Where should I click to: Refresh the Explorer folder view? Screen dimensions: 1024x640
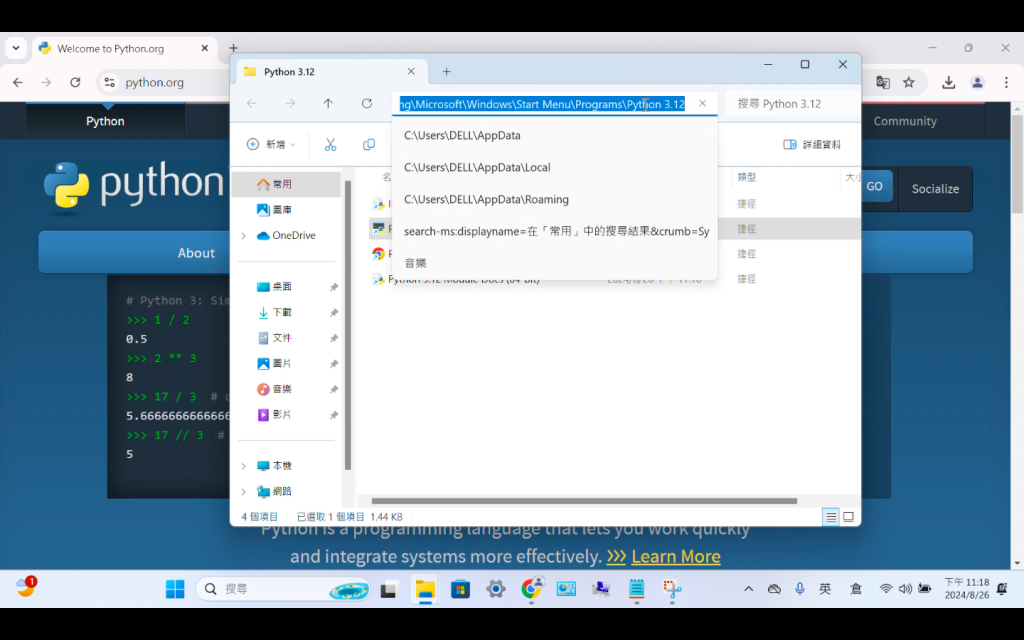(367, 103)
